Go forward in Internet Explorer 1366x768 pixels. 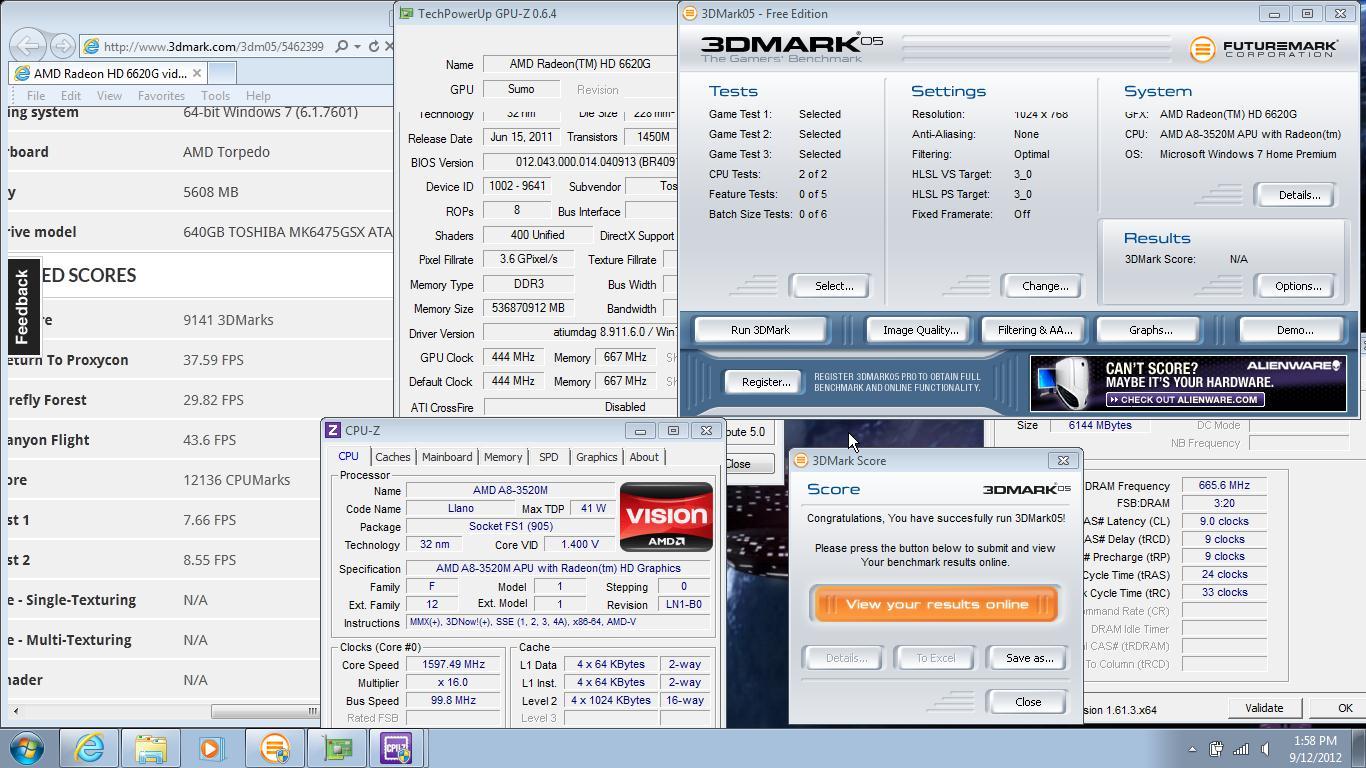click(x=62, y=46)
